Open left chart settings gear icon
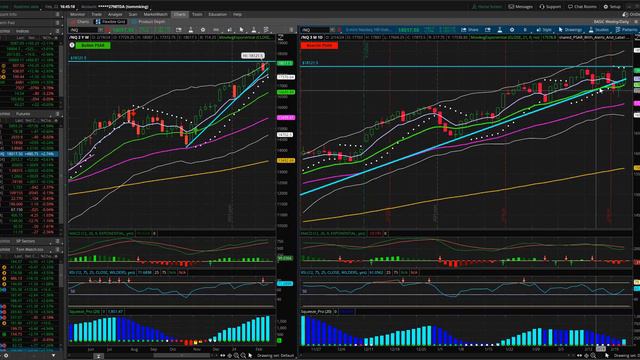This screenshot has width=640, height=360. [x=203, y=30]
